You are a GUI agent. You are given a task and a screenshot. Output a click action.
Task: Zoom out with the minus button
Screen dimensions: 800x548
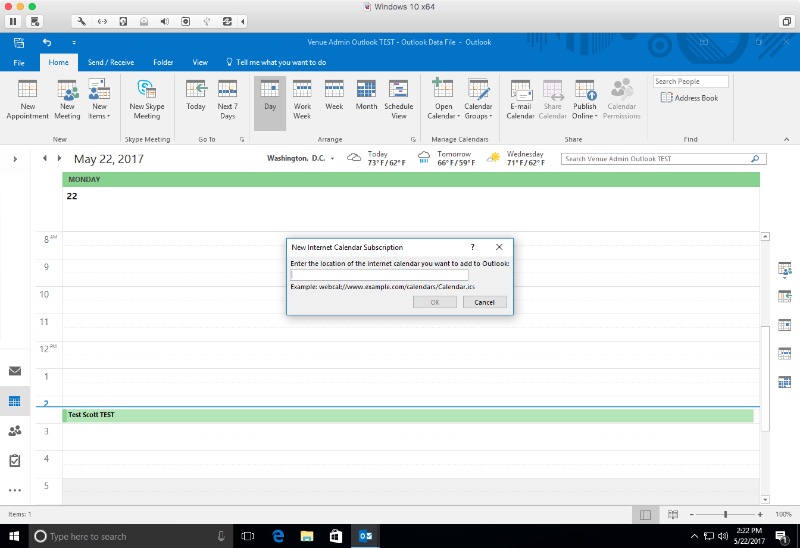[691, 514]
